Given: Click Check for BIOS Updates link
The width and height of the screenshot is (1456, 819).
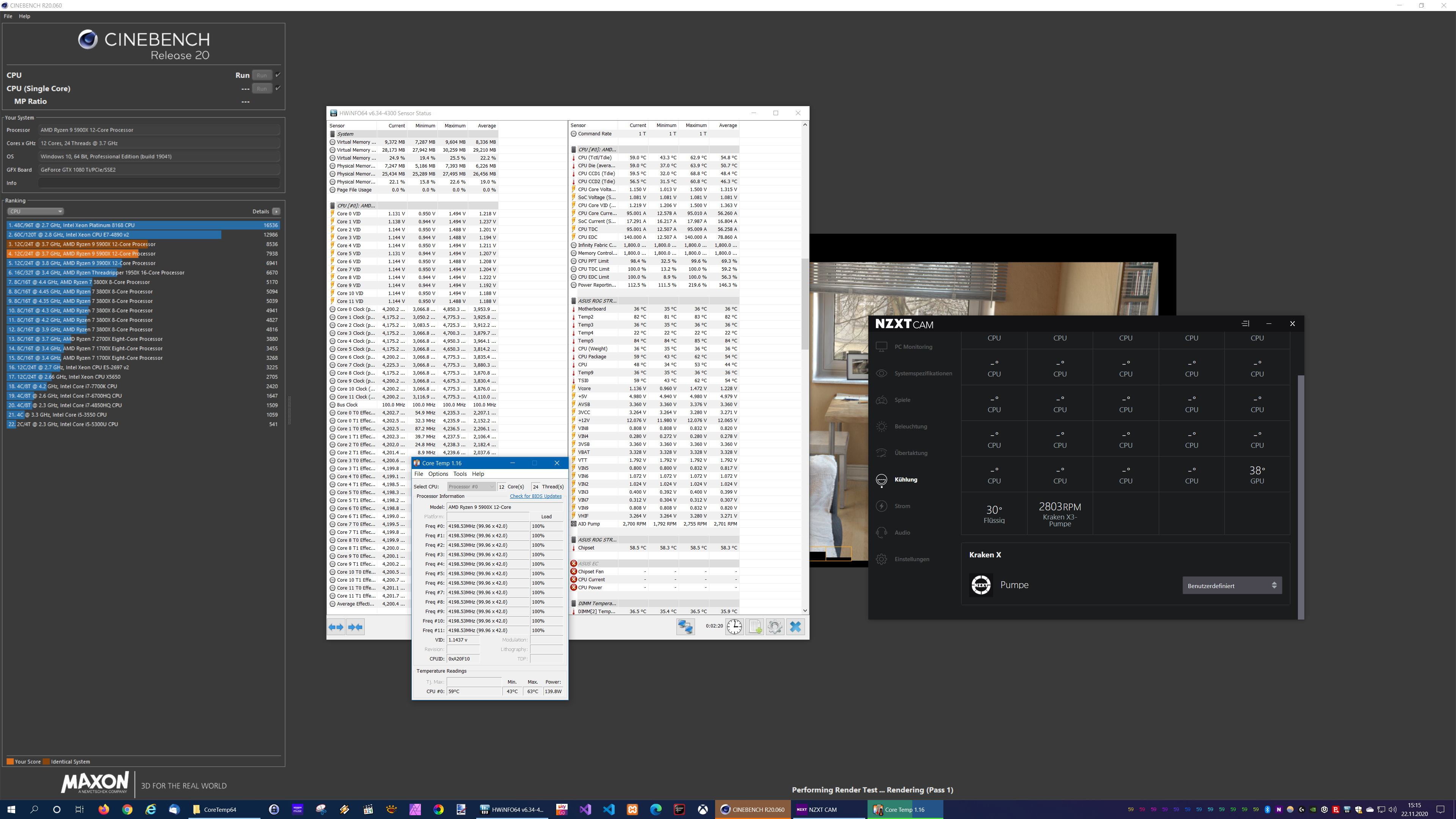Looking at the screenshot, I should coord(536,496).
